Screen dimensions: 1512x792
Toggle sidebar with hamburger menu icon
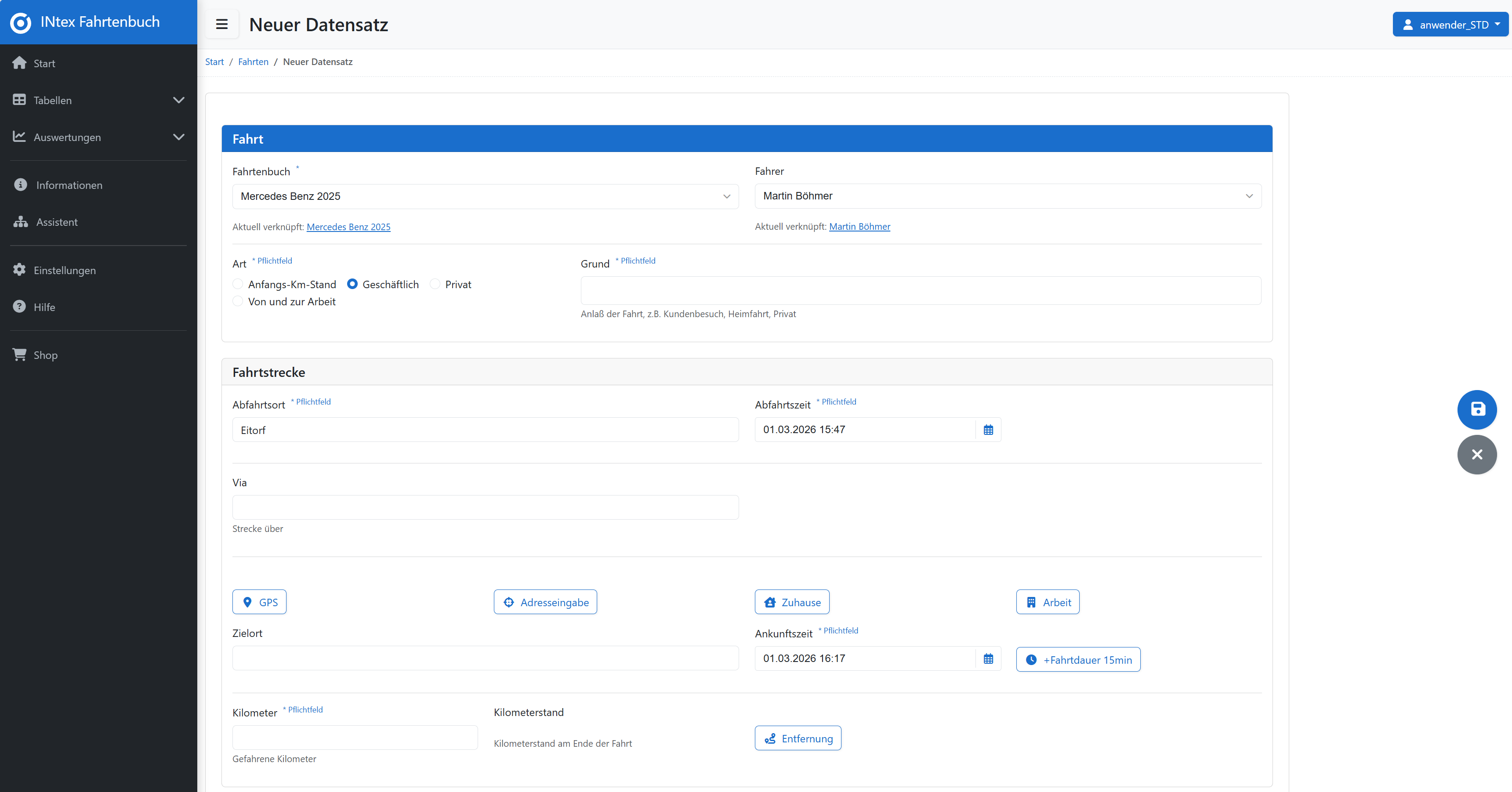(222, 25)
